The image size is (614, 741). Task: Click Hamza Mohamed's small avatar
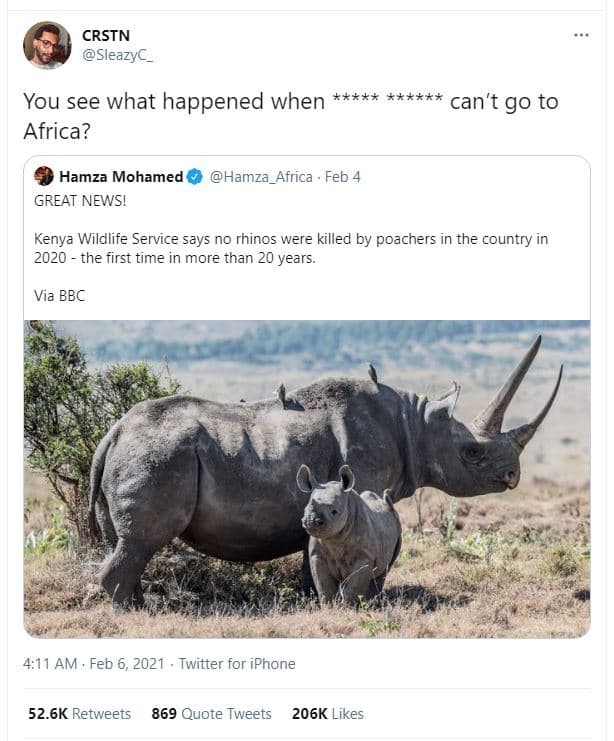(x=44, y=176)
